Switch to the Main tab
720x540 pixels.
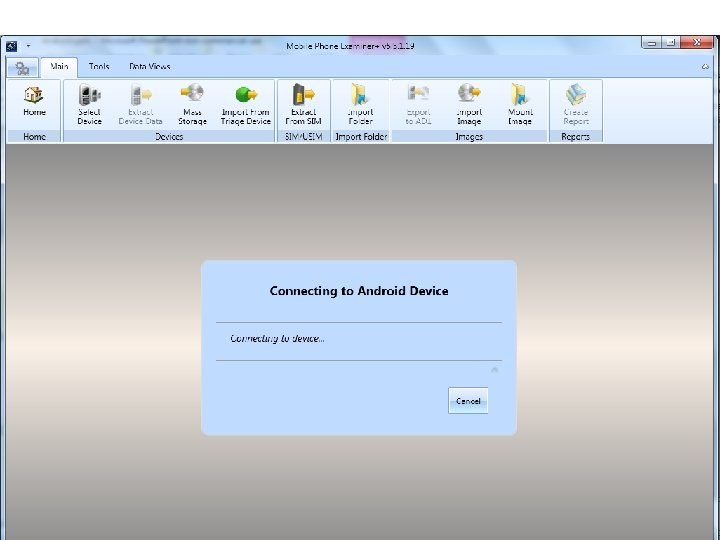pos(59,67)
